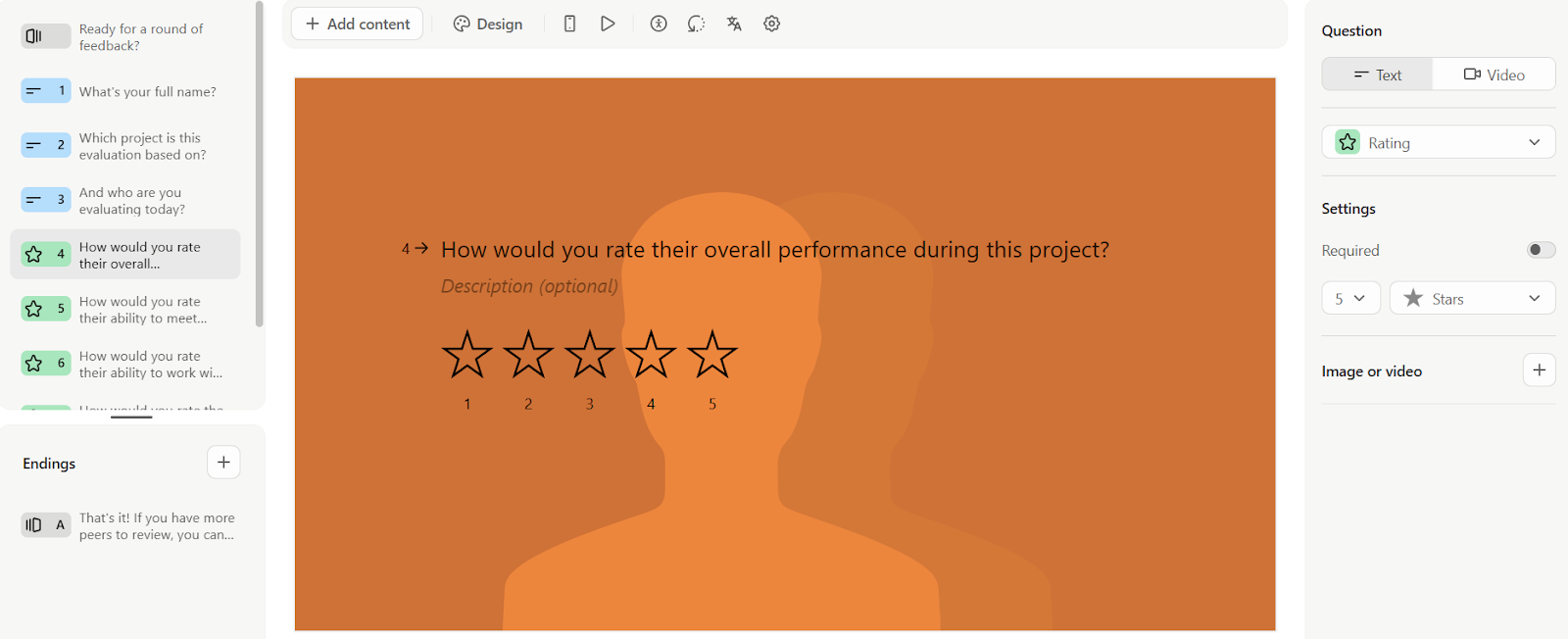Select question 2 about project evaluation
The width and height of the screenshot is (1568, 639).
pos(127,145)
